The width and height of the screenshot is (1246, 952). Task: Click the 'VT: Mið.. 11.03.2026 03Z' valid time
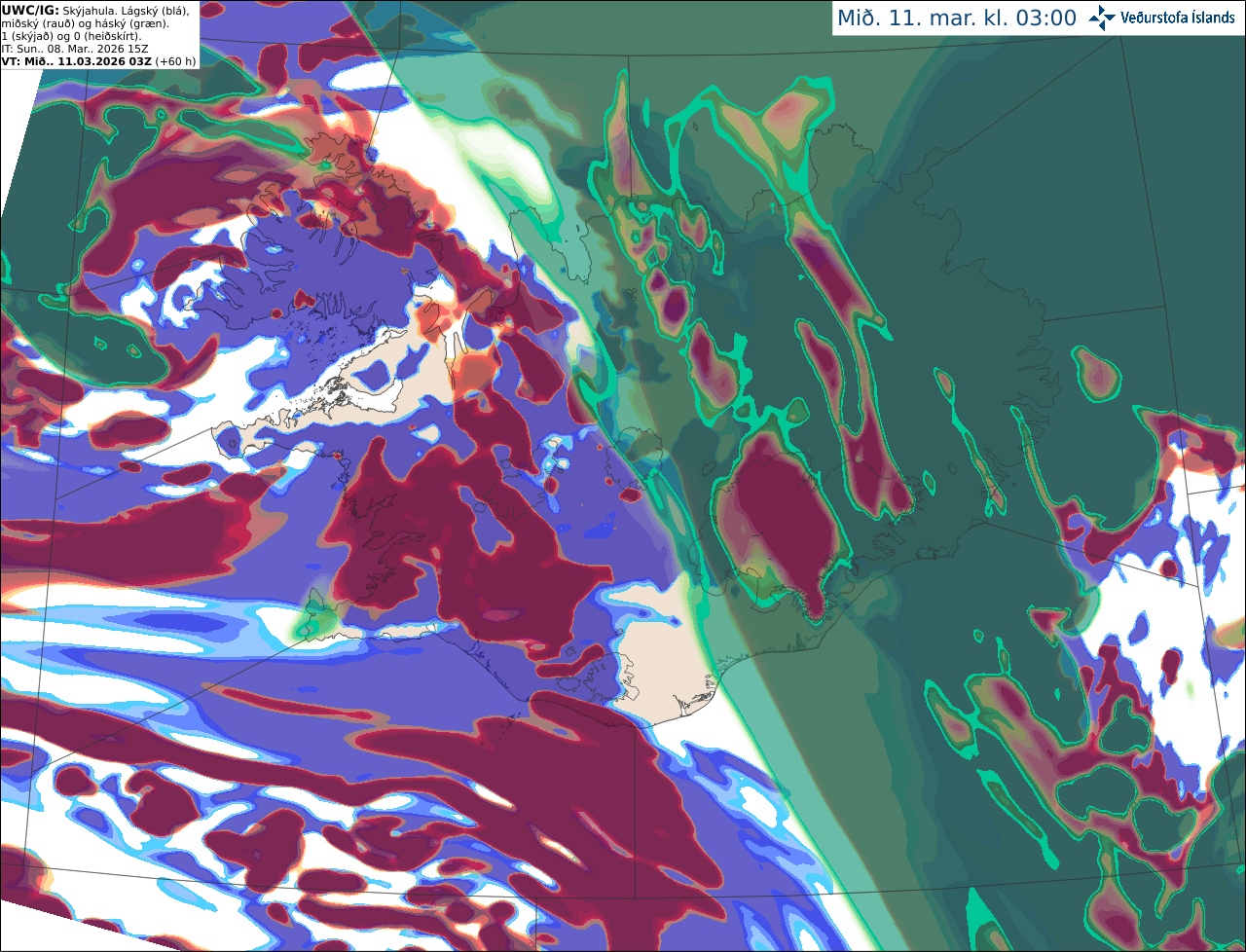pyautogui.click(x=76, y=61)
